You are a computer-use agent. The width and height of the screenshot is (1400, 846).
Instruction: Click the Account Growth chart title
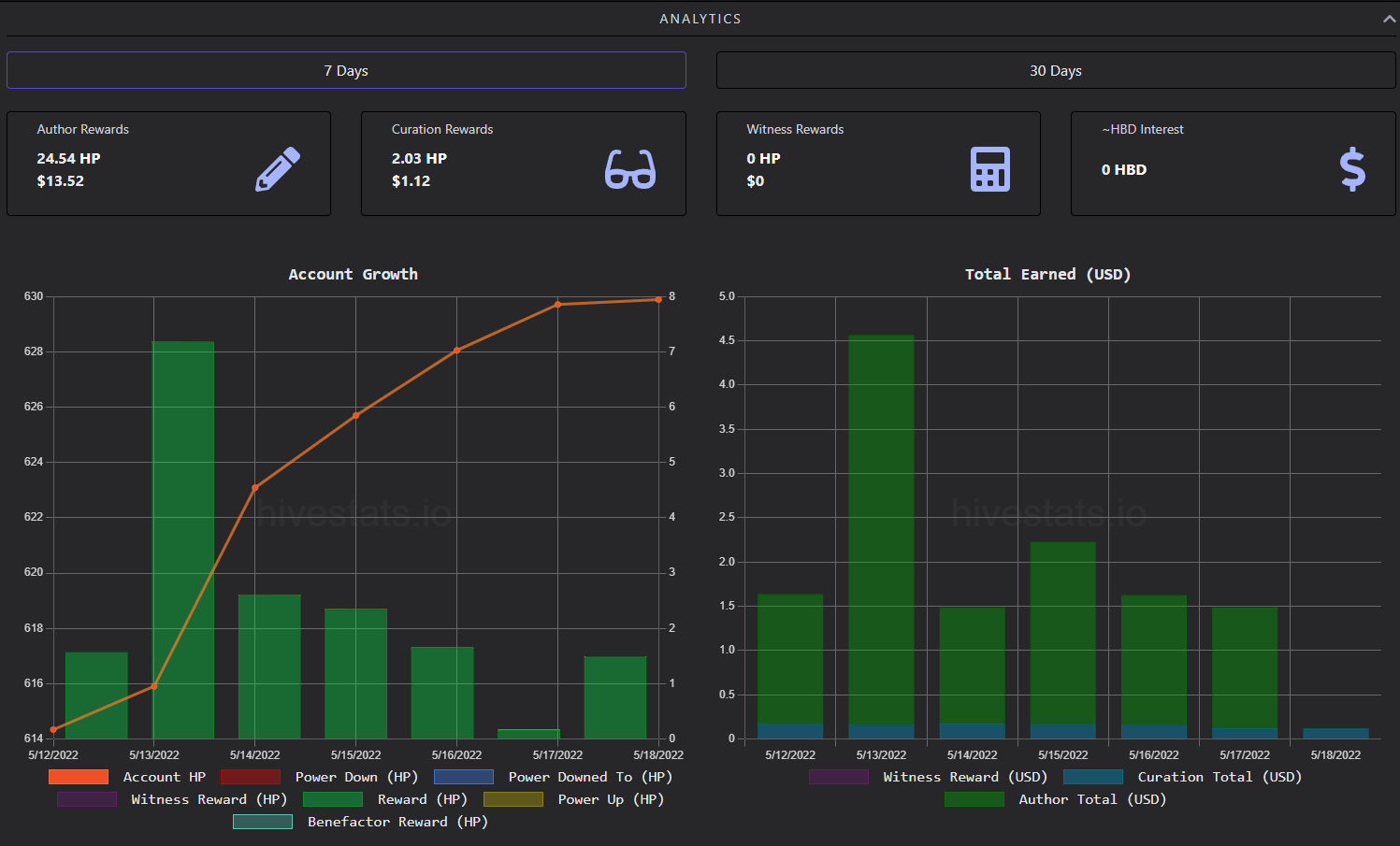click(353, 274)
